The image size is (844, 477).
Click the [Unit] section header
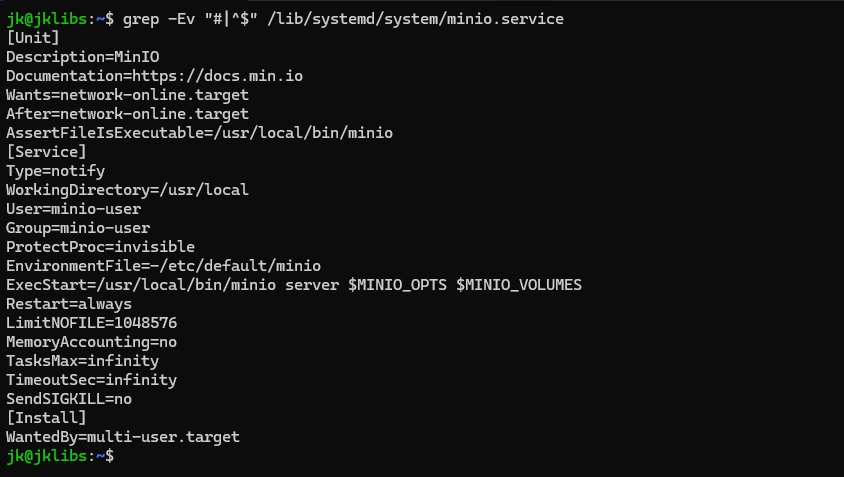point(33,38)
